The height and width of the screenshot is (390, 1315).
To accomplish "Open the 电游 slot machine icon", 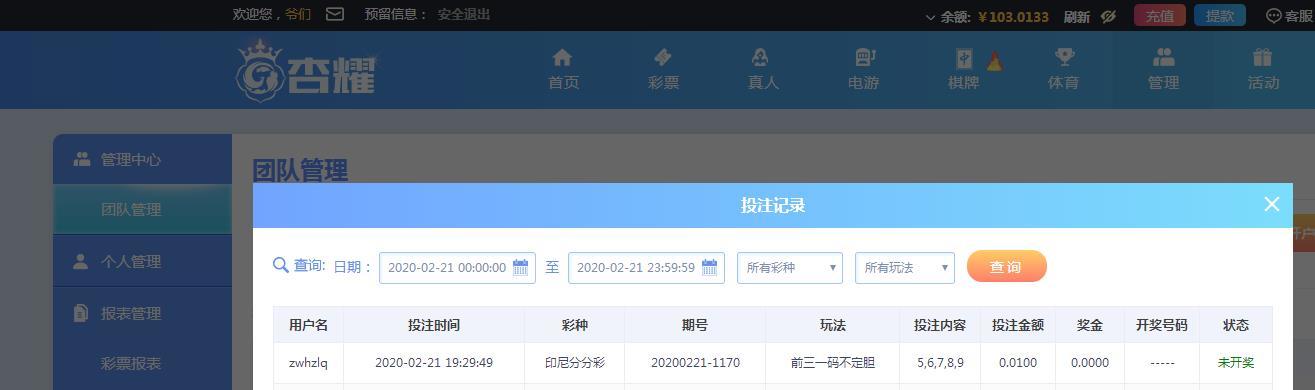I will [864, 57].
